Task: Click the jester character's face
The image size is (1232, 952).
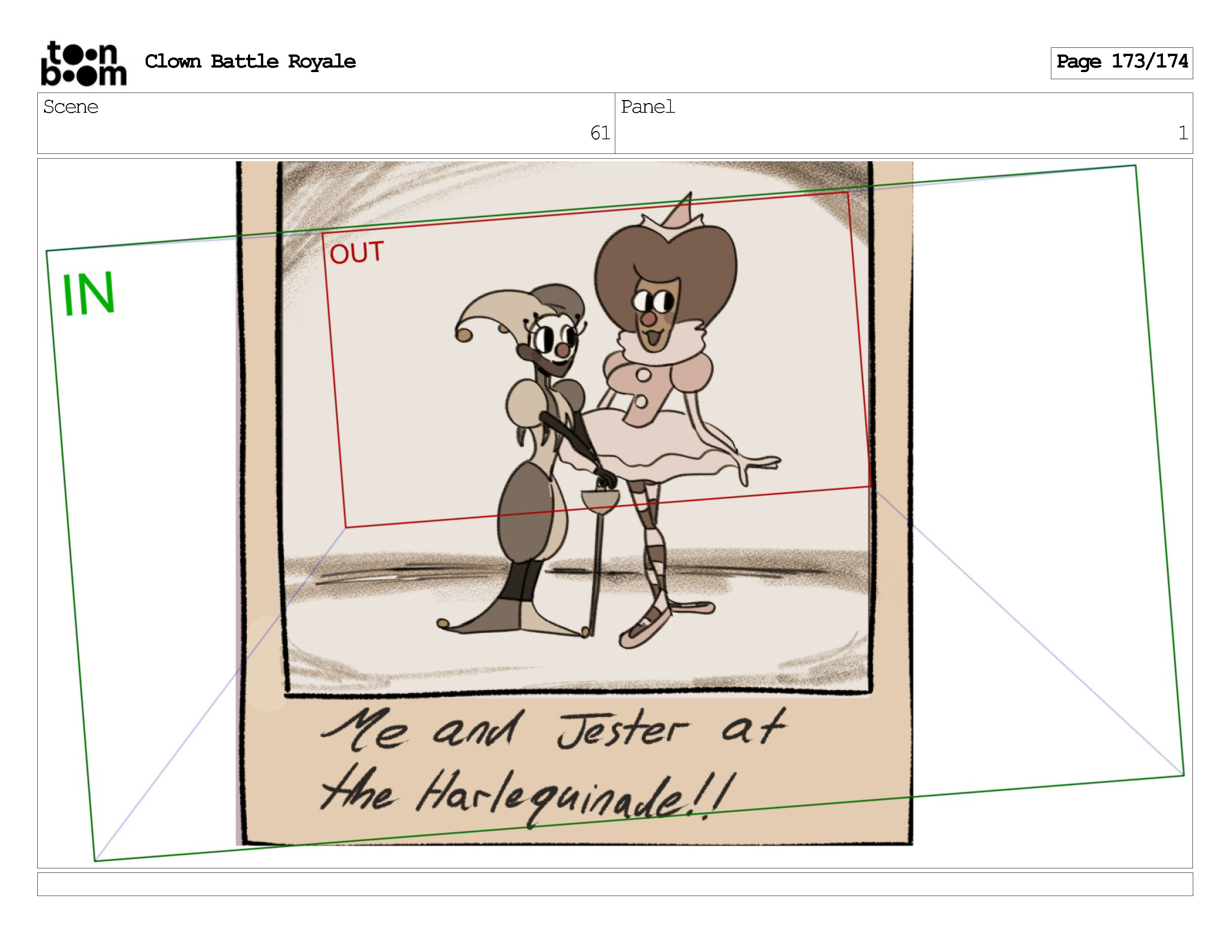Action: (x=556, y=342)
